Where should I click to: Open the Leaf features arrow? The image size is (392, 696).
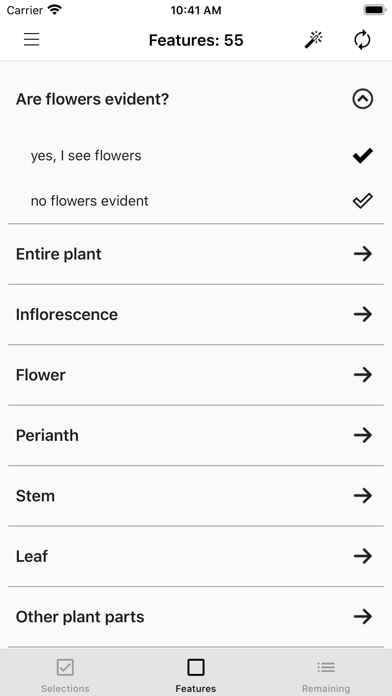pyautogui.click(x=363, y=556)
